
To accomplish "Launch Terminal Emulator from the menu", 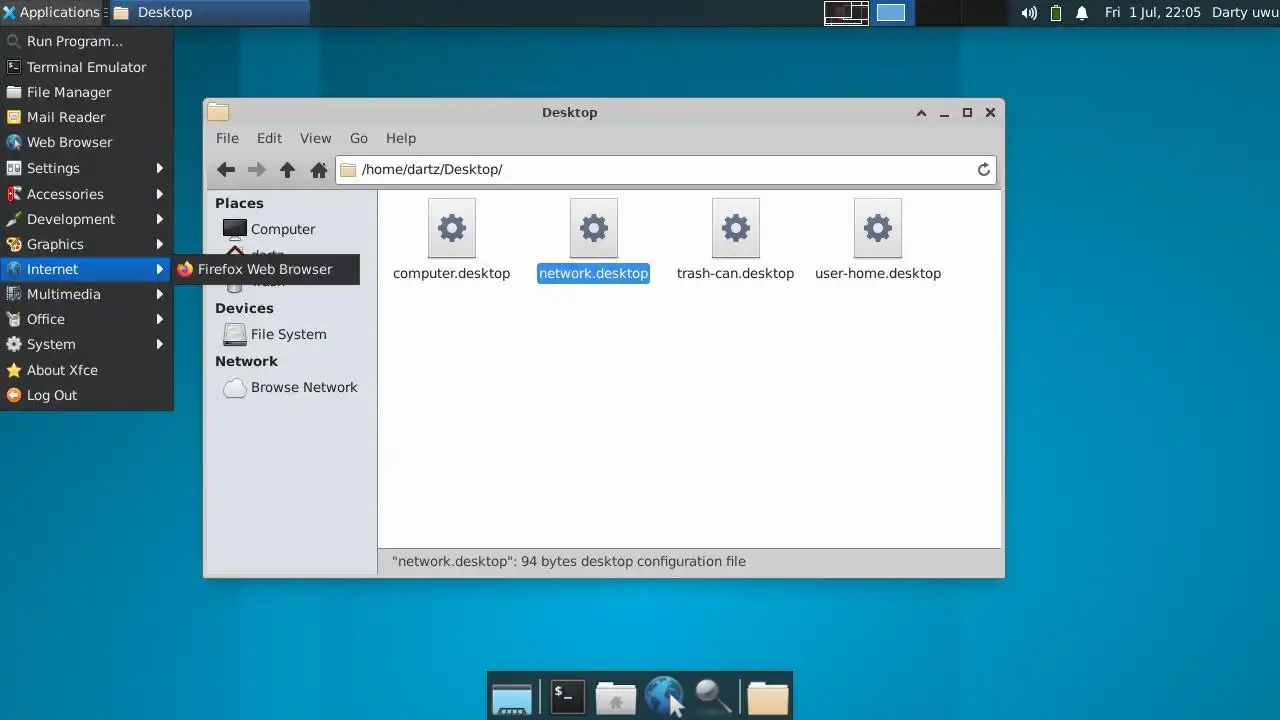I will point(86,67).
